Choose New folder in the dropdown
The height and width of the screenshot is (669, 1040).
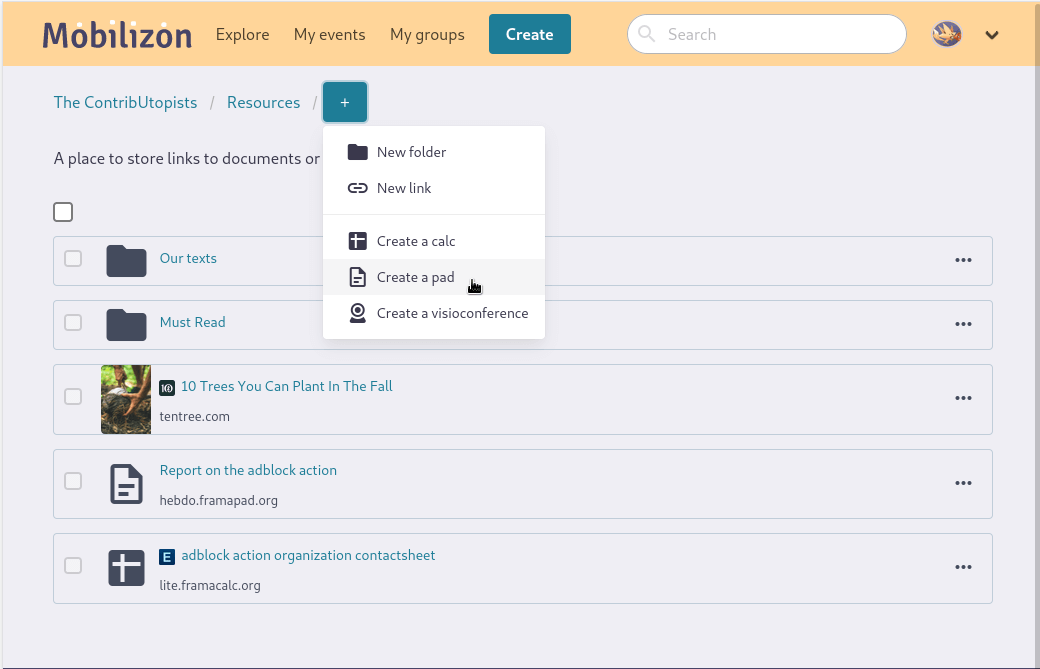point(411,152)
